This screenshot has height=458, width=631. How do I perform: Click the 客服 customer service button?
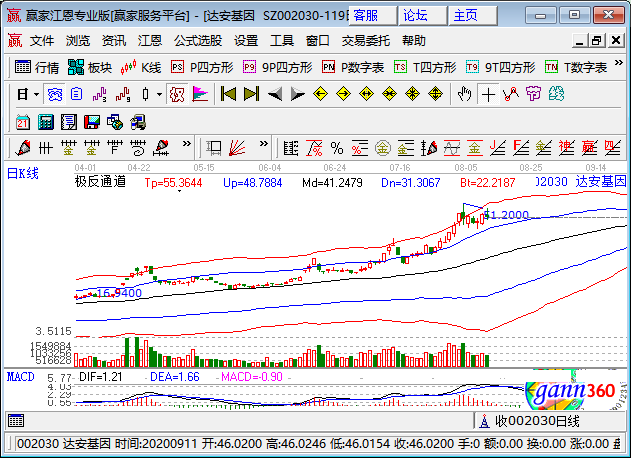(x=373, y=16)
